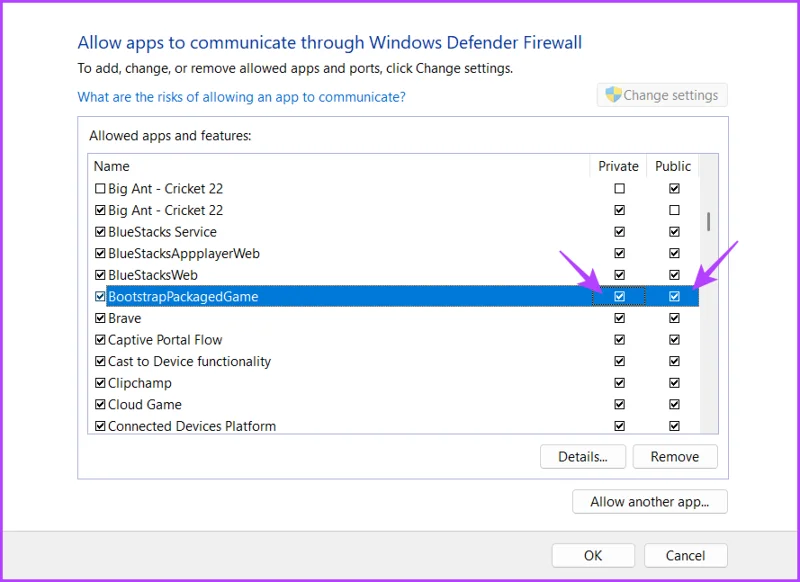800x582 pixels.
Task: Toggle the Public checkbox for Brave
Action: (674, 318)
